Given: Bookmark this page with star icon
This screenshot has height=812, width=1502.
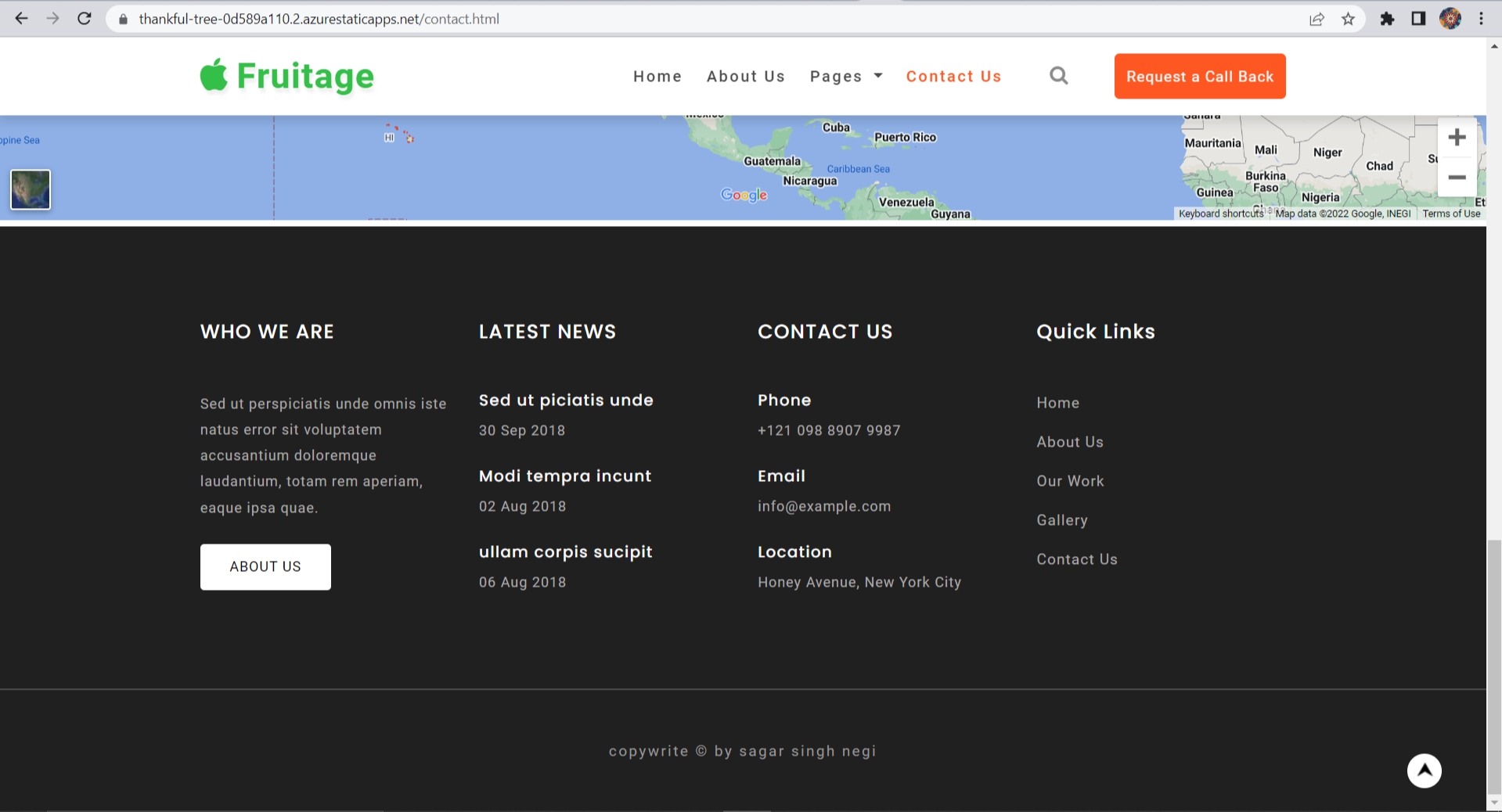Looking at the screenshot, I should coord(1348,19).
